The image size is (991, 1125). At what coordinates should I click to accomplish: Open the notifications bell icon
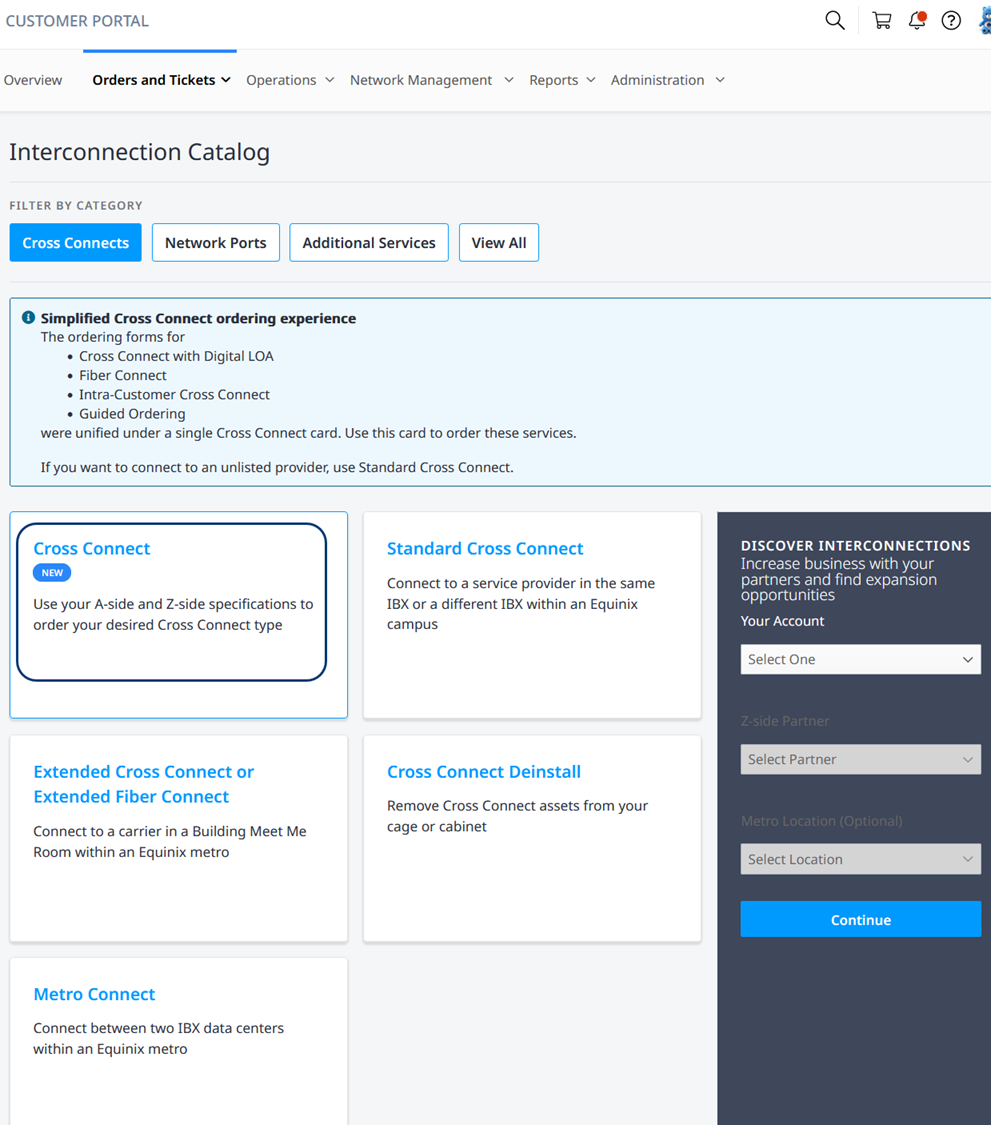[x=917, y=20]
